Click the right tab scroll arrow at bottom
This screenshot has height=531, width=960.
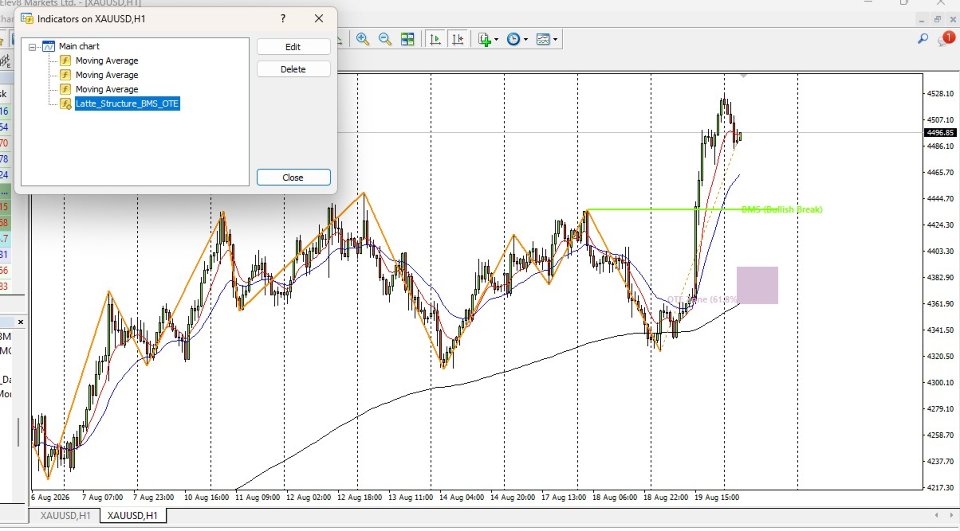click(x=950, y=515)
